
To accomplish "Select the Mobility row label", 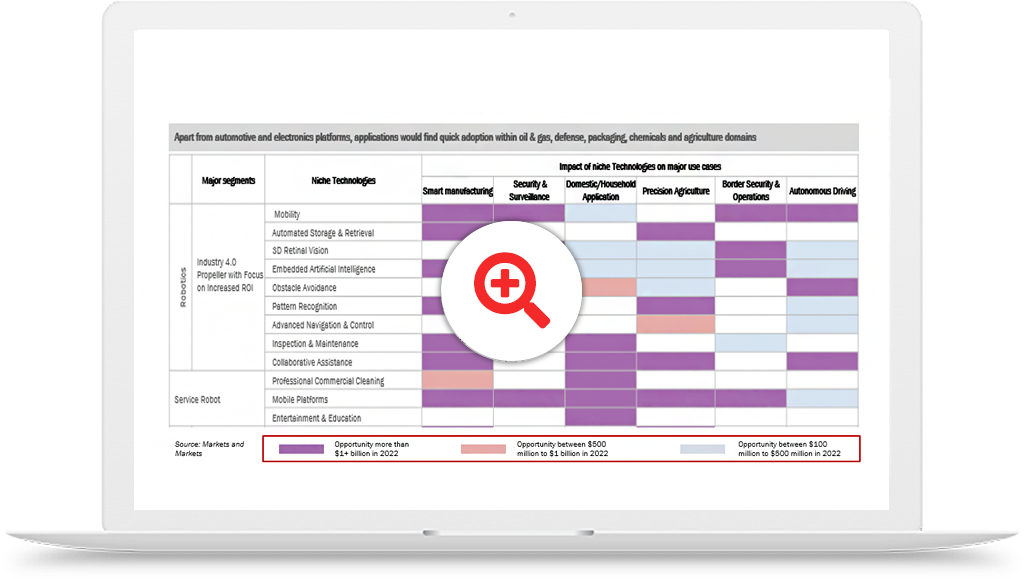I will tap(286, 214).
